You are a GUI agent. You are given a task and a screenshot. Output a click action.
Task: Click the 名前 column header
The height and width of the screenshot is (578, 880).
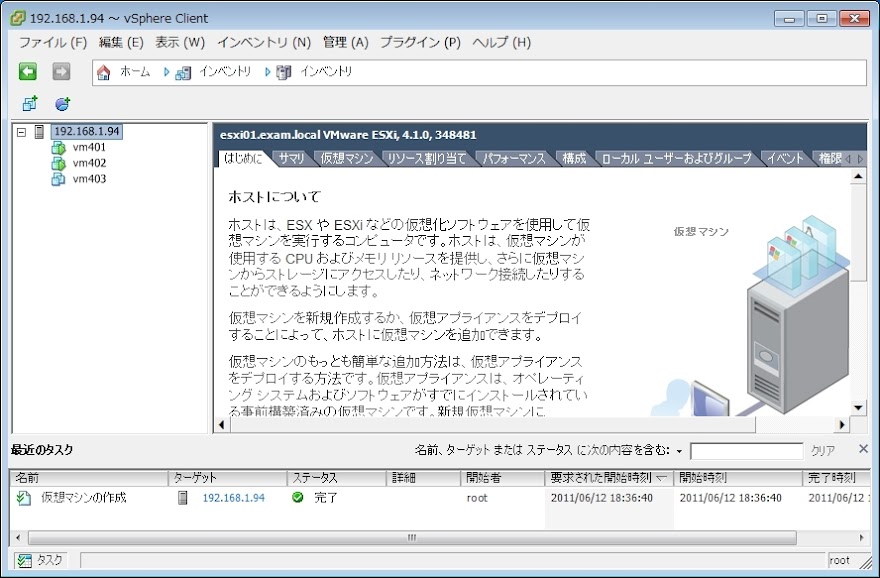pyautogui.click(x=89, y=478)
